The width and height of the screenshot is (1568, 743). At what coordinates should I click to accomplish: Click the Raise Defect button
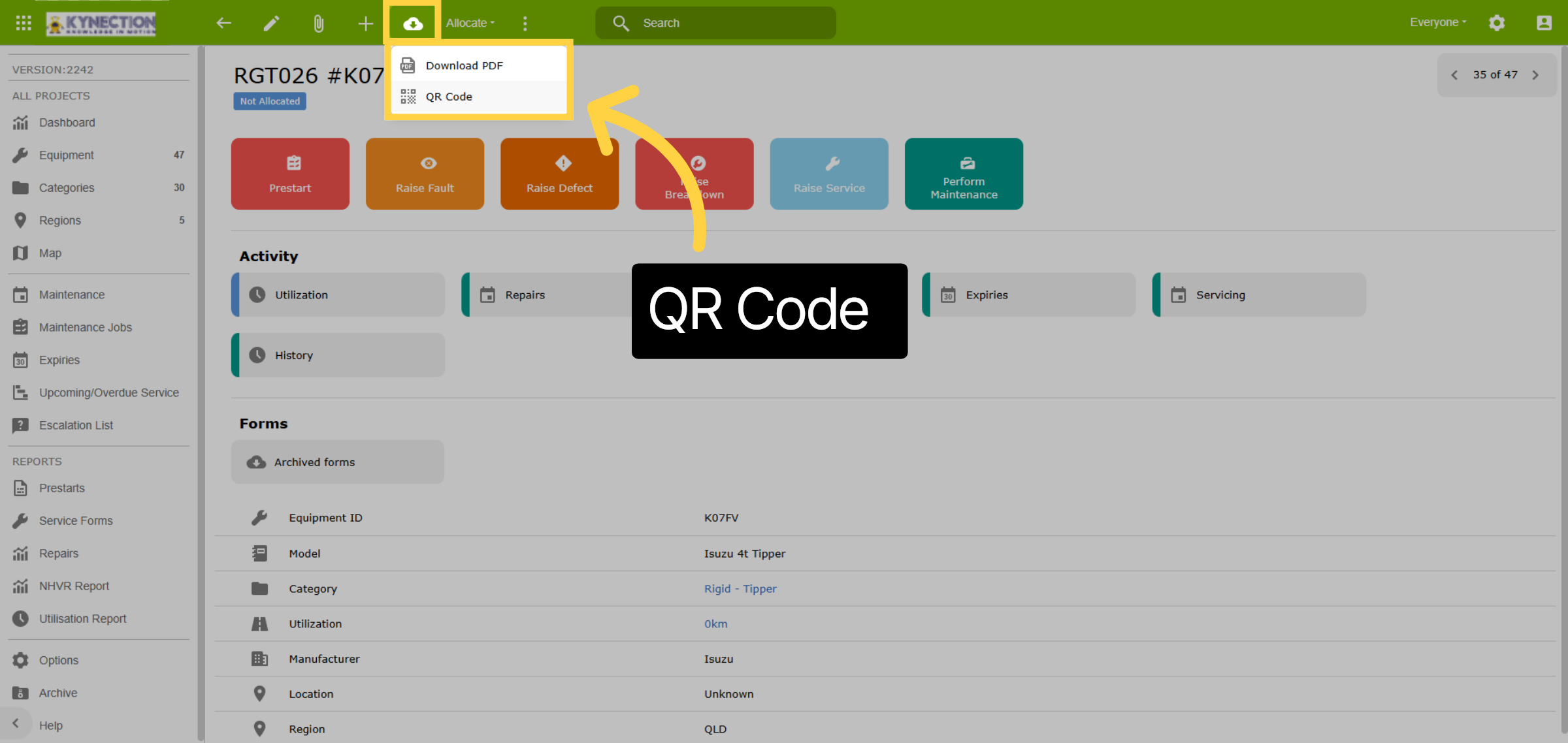tap(559, 174)
